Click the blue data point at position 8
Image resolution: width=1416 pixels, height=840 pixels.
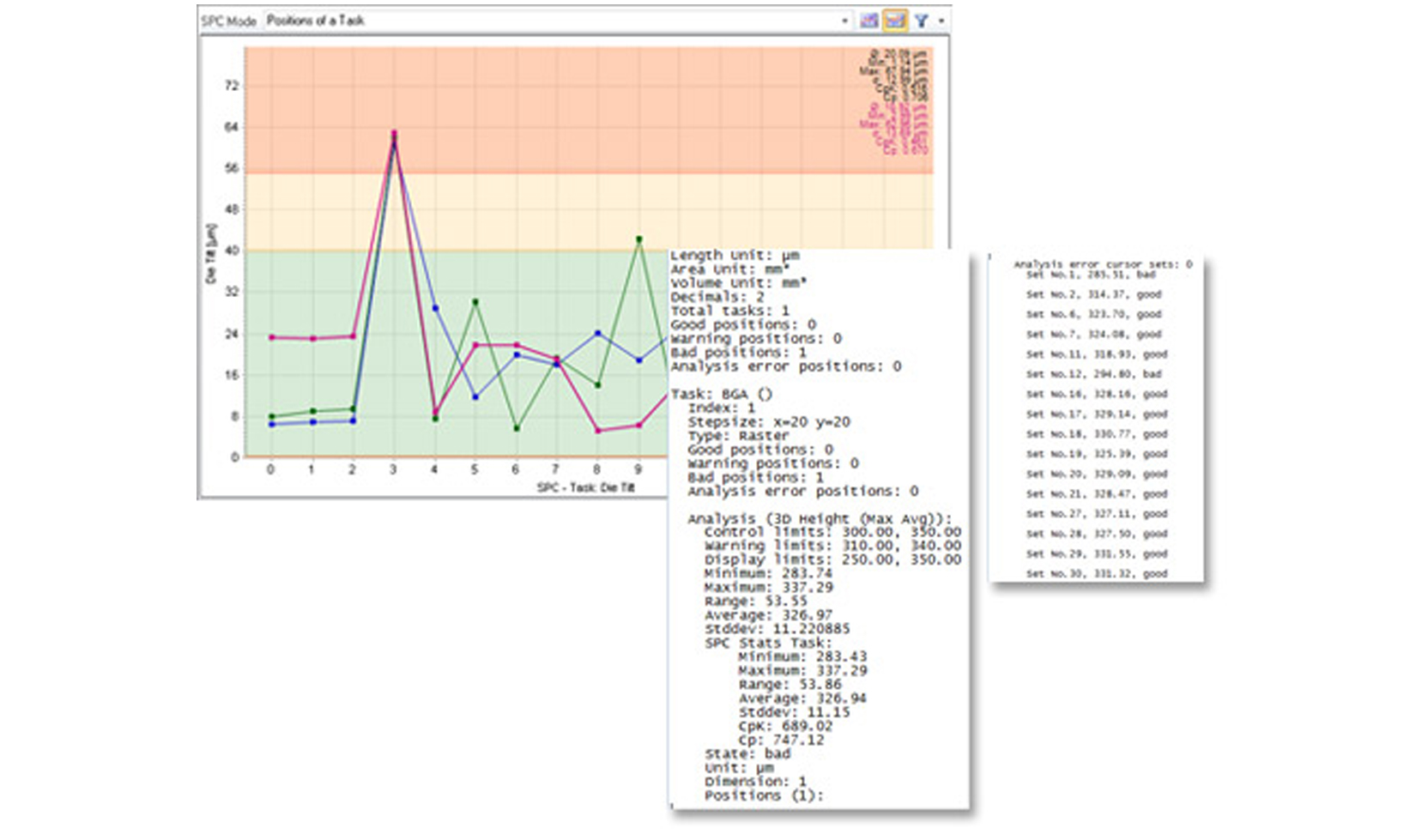point(598,333)
